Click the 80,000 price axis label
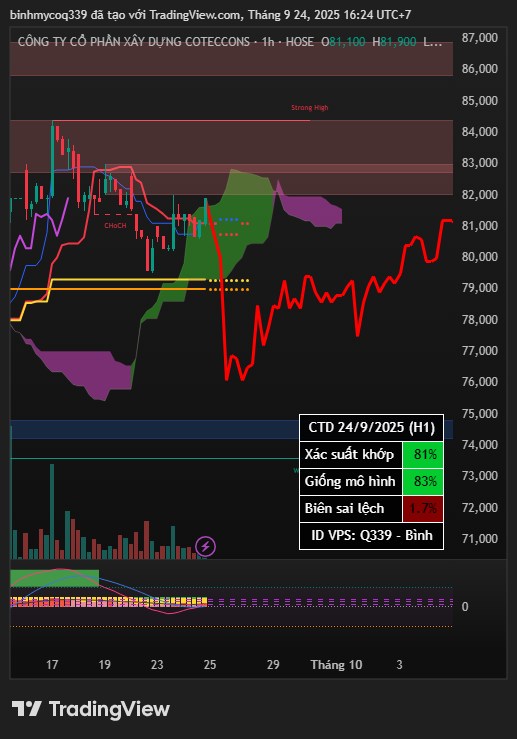Screen dimensions: 517x739 [x=479, y=256]
